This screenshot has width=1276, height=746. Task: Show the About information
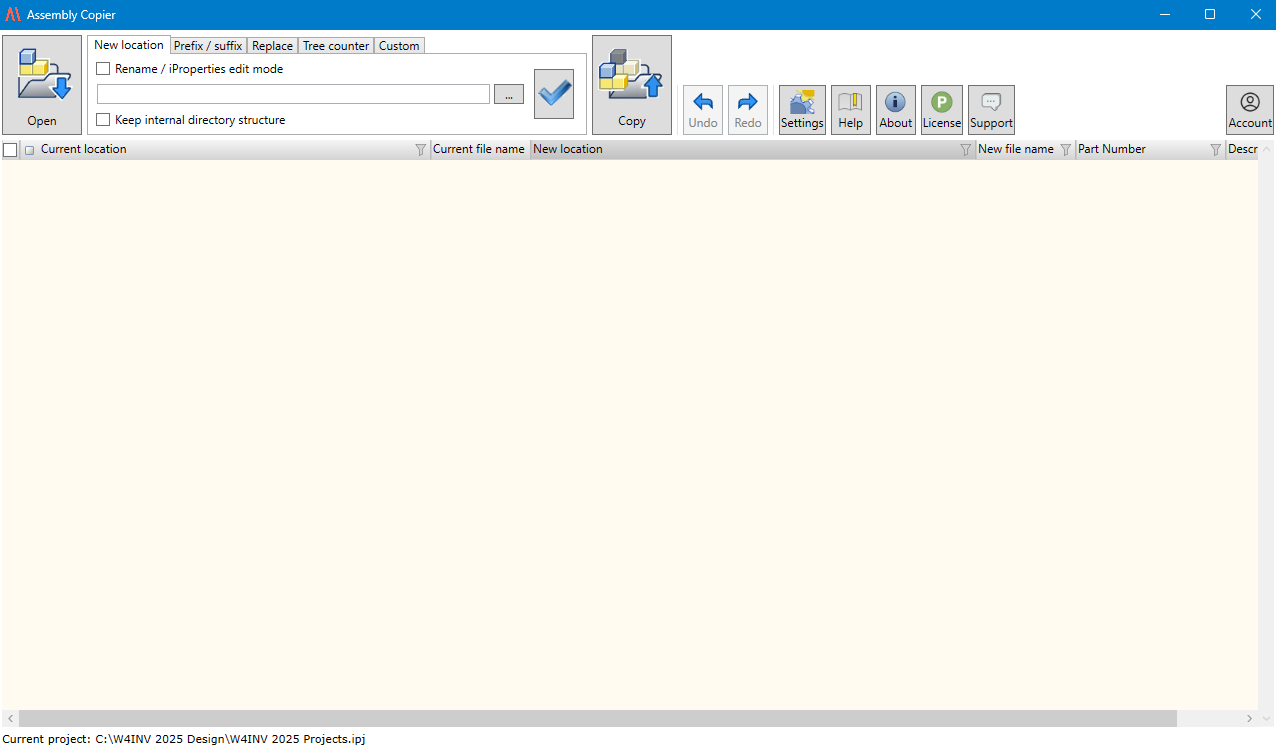click(x=896, y=110)
